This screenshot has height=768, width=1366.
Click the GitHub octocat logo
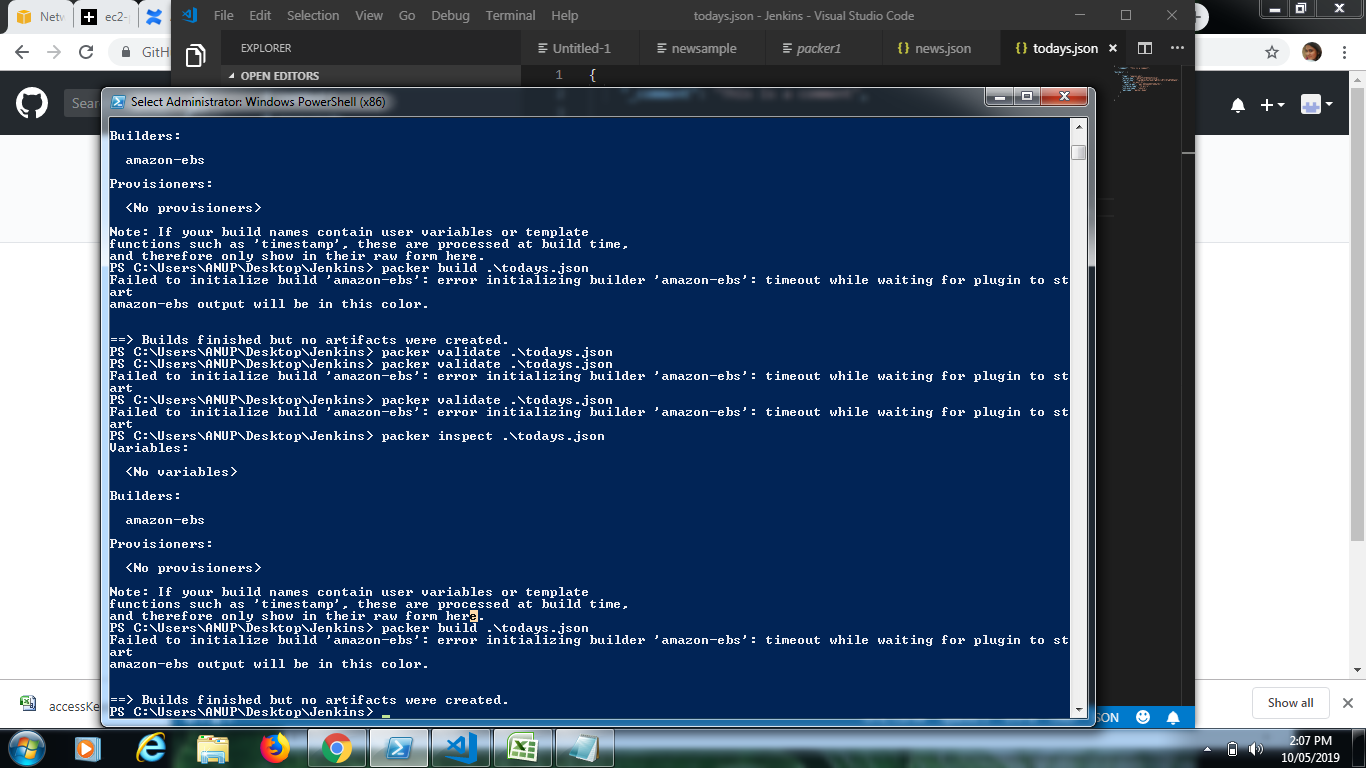tap(31, 103)
